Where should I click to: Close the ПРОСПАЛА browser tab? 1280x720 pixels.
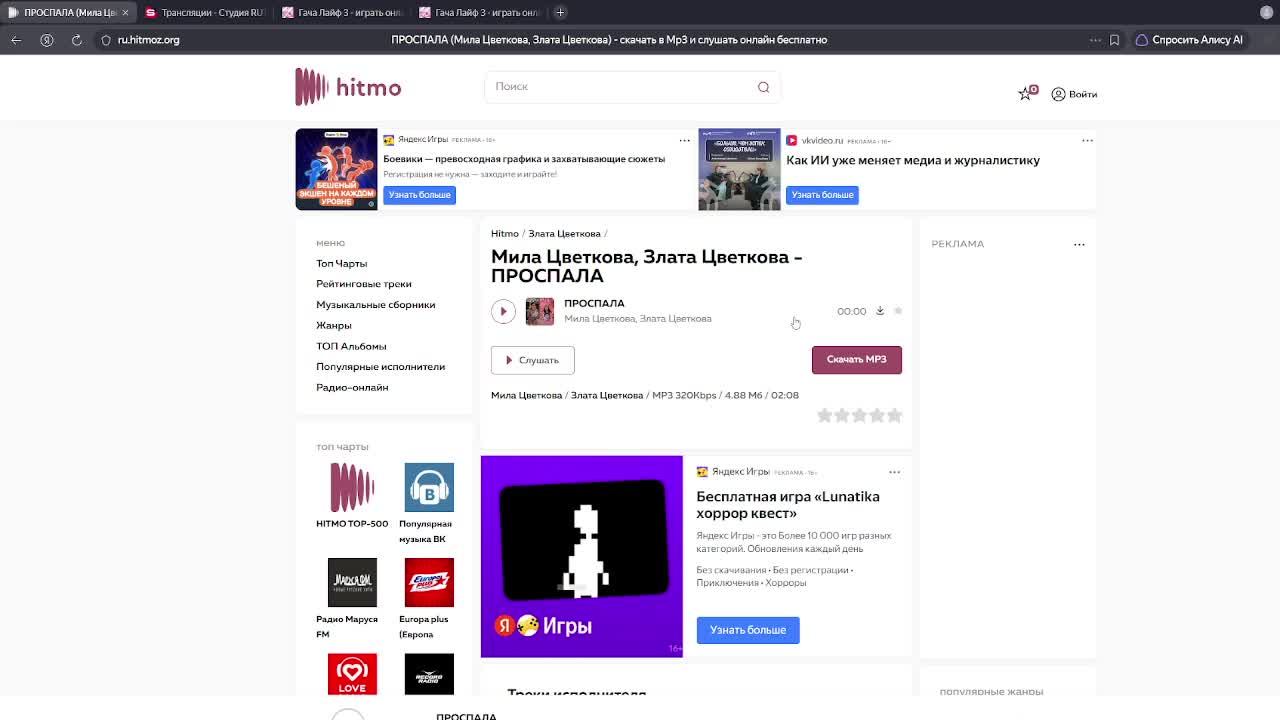[x=125, y=12]
